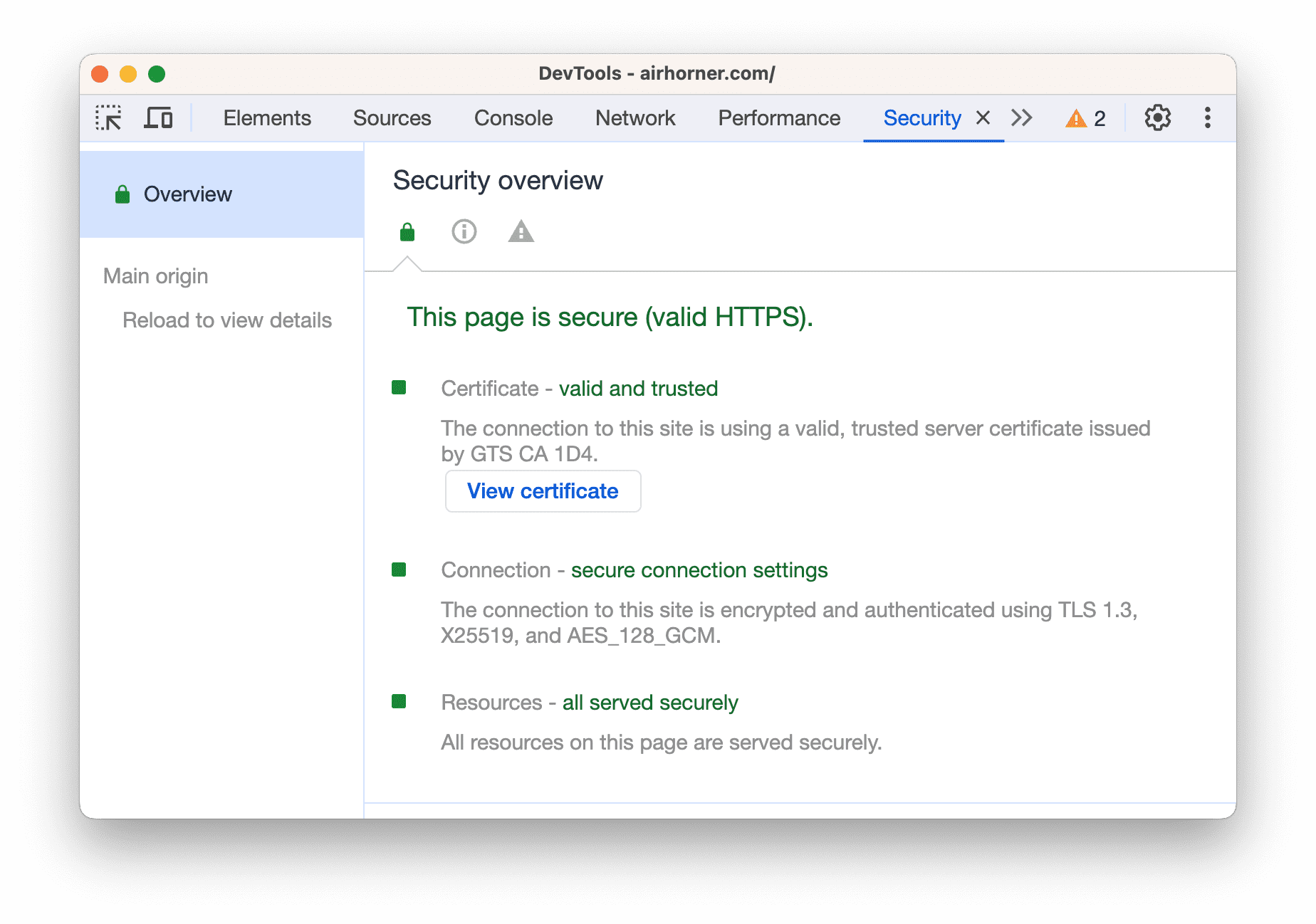This screenshot has width=1316, height=924.
Task: Click the orange warning issues counter
Action: tap(1085, 118)
